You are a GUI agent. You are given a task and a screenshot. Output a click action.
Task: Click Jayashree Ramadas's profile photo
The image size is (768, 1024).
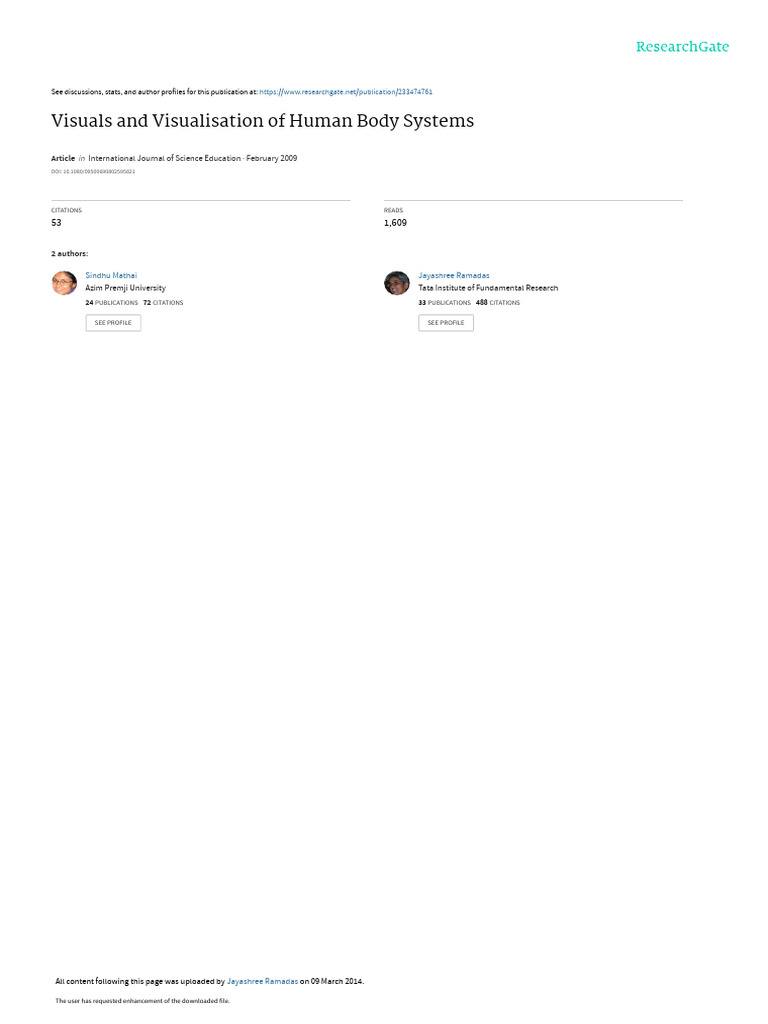pos(396,283)
